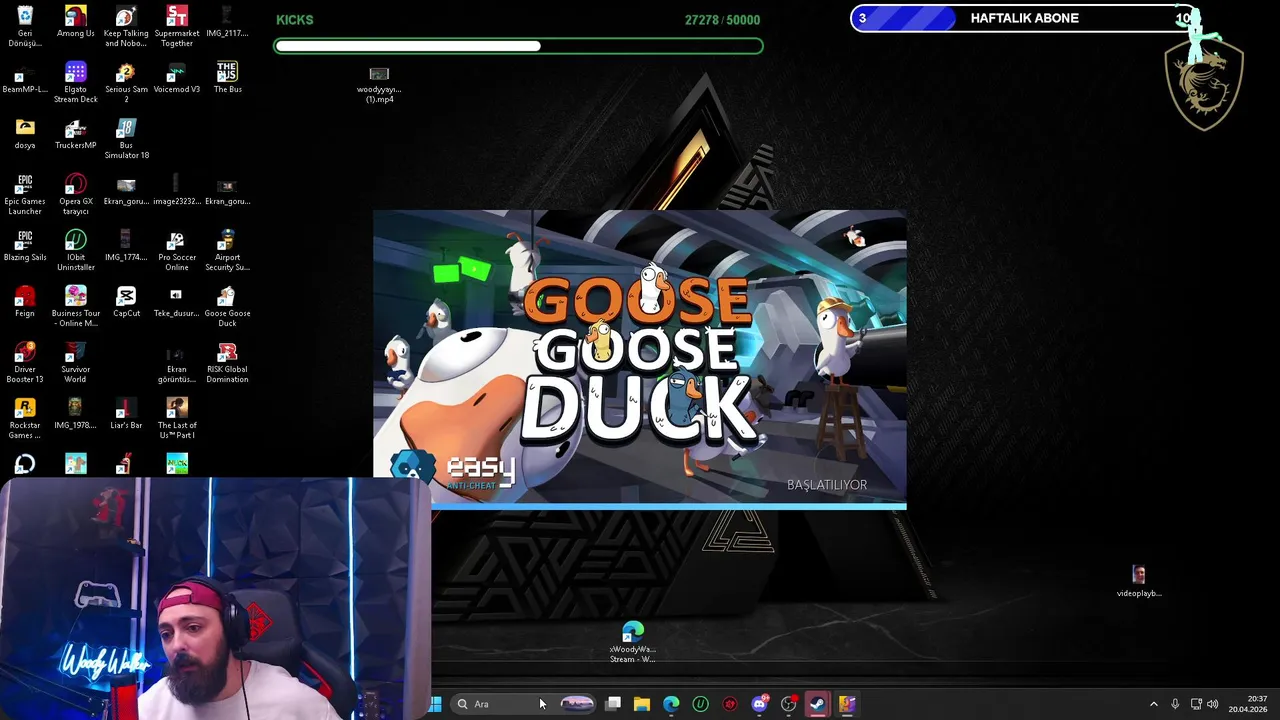Open the Elgato Stream Deck shortcut
Image resolution: width=1280 pixels, height=720 pixels.
pyautogui.click(x=75, y=82)
